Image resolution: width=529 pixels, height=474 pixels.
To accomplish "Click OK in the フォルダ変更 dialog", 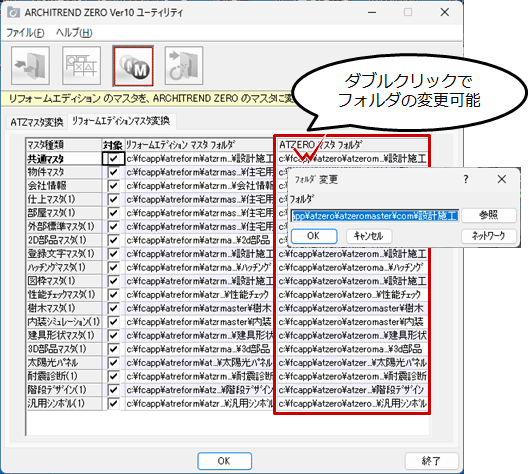I will (x=314, y=236).
